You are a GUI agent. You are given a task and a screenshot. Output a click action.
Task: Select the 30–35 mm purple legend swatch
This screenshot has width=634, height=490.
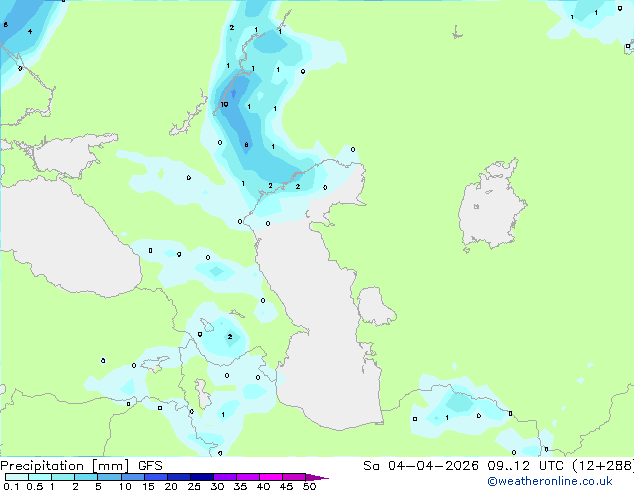pyautogui.click(x=224, y=477)
